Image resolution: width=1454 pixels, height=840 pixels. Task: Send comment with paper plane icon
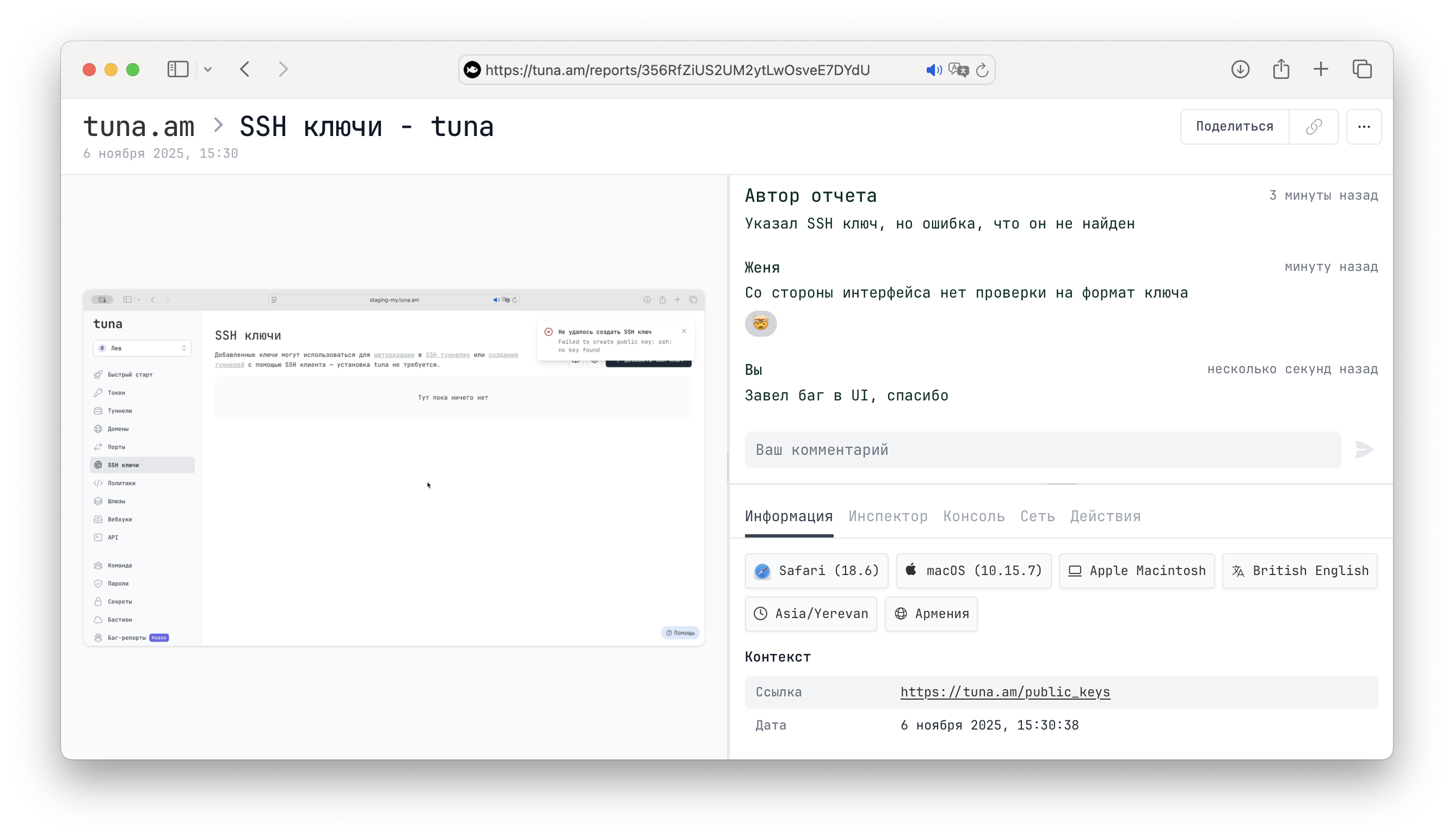click(x=1364, y=449)
